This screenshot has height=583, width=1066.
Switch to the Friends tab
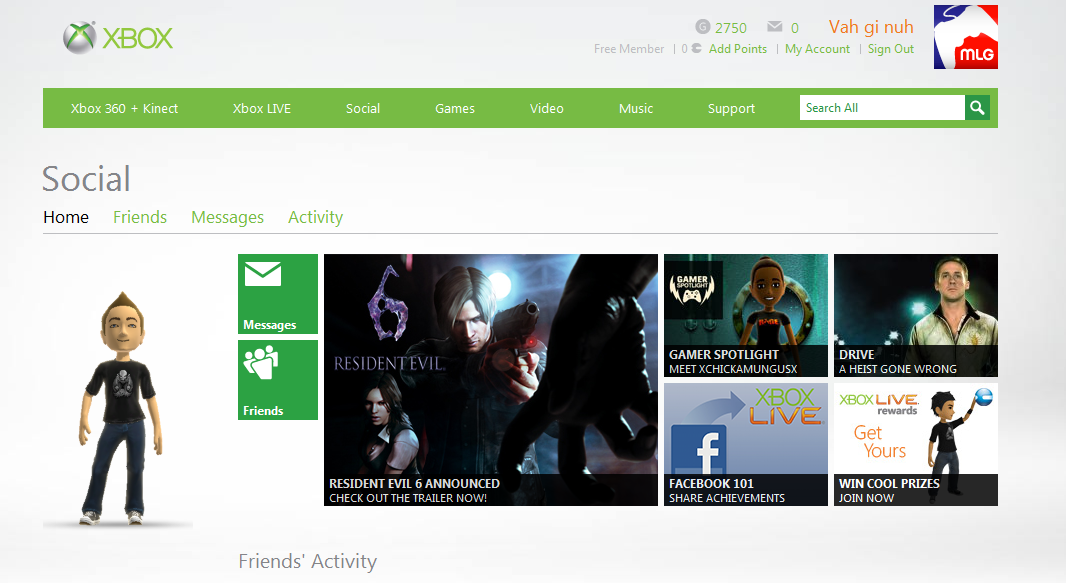[140, 217]
